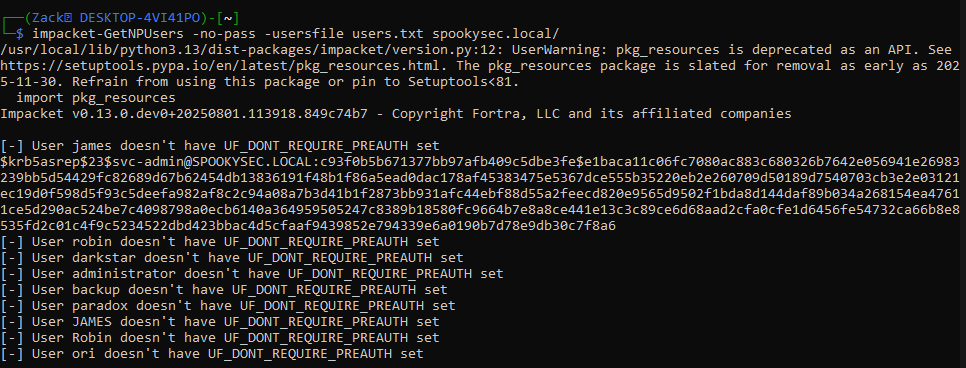The image size is (966, 368).
Task: Click the spookysec.local/ domain argument
Action: pos(496,33)
